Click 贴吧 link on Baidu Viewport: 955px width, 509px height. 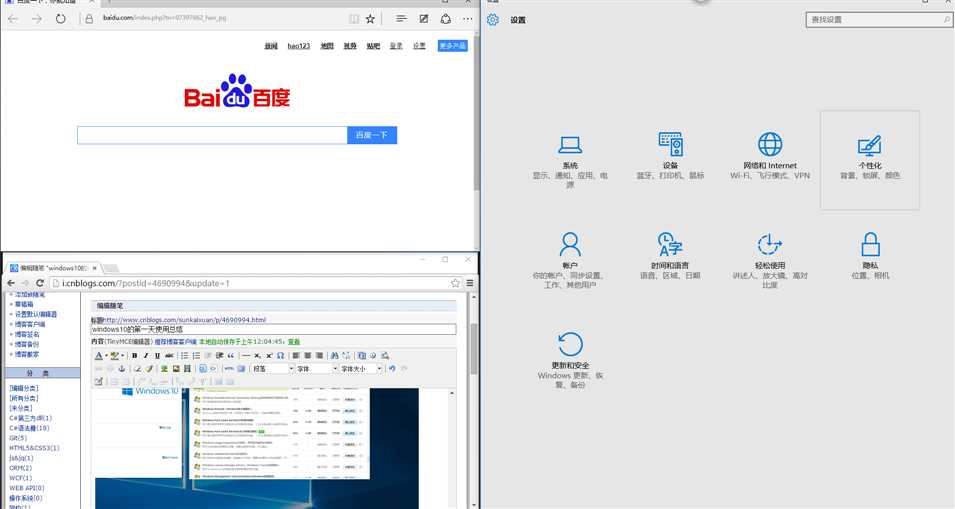(x=373, y=46)
